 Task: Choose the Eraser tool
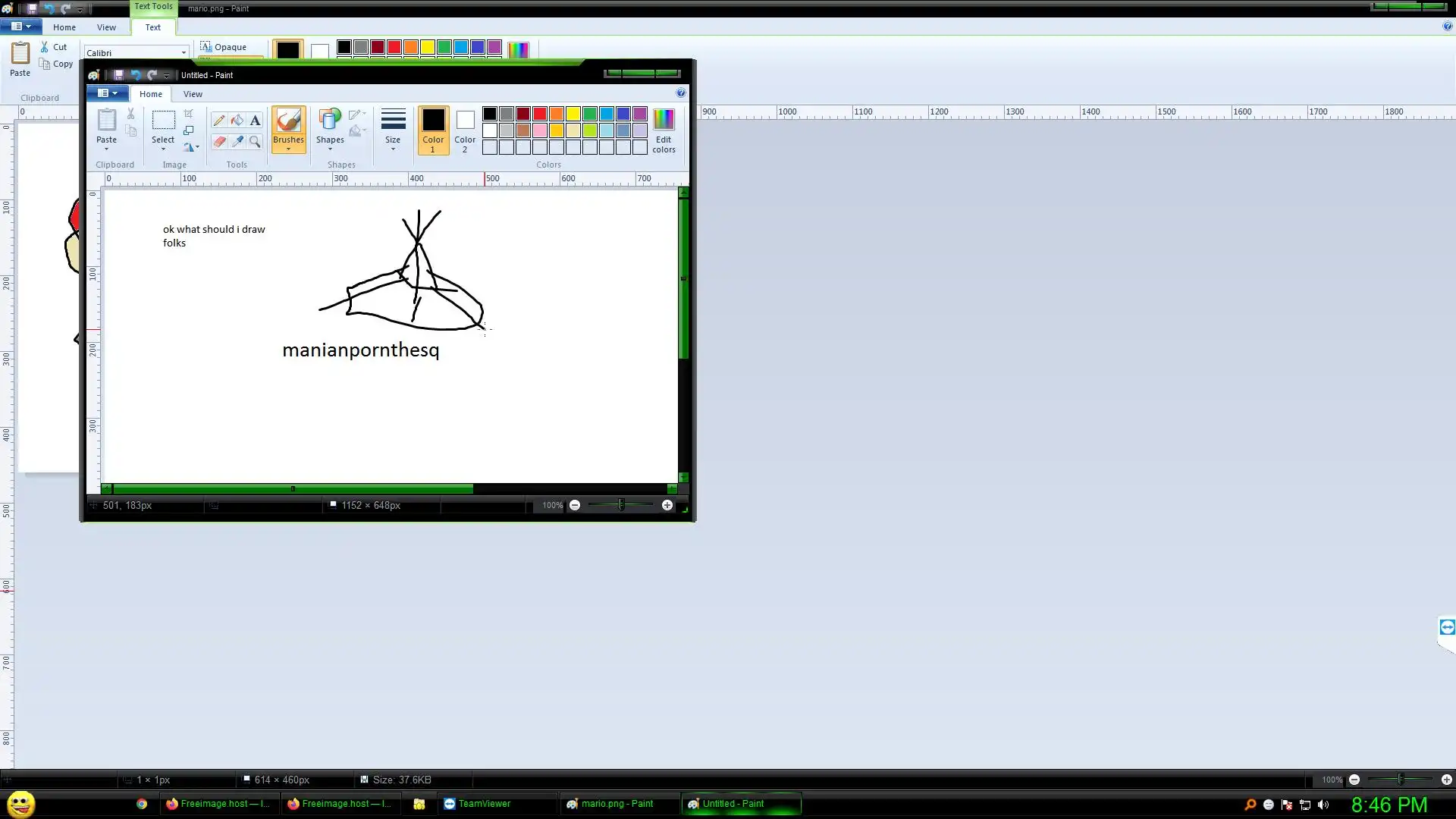tap(218, 141)
